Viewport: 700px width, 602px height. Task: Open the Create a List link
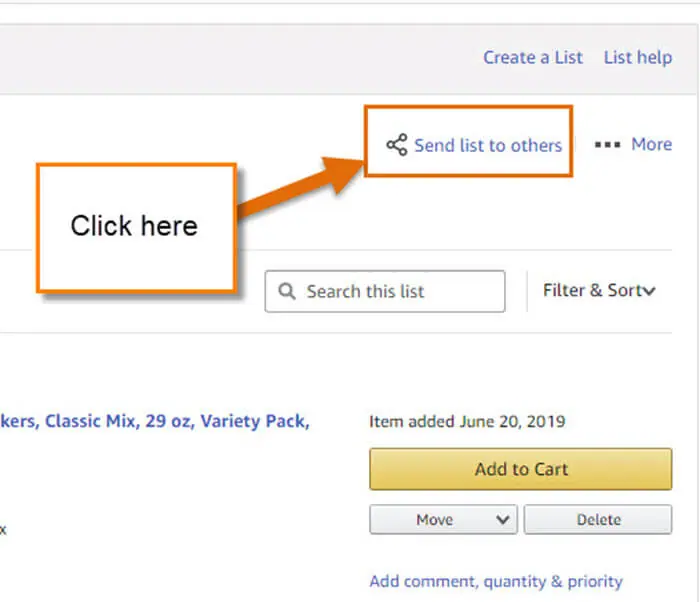533,57
